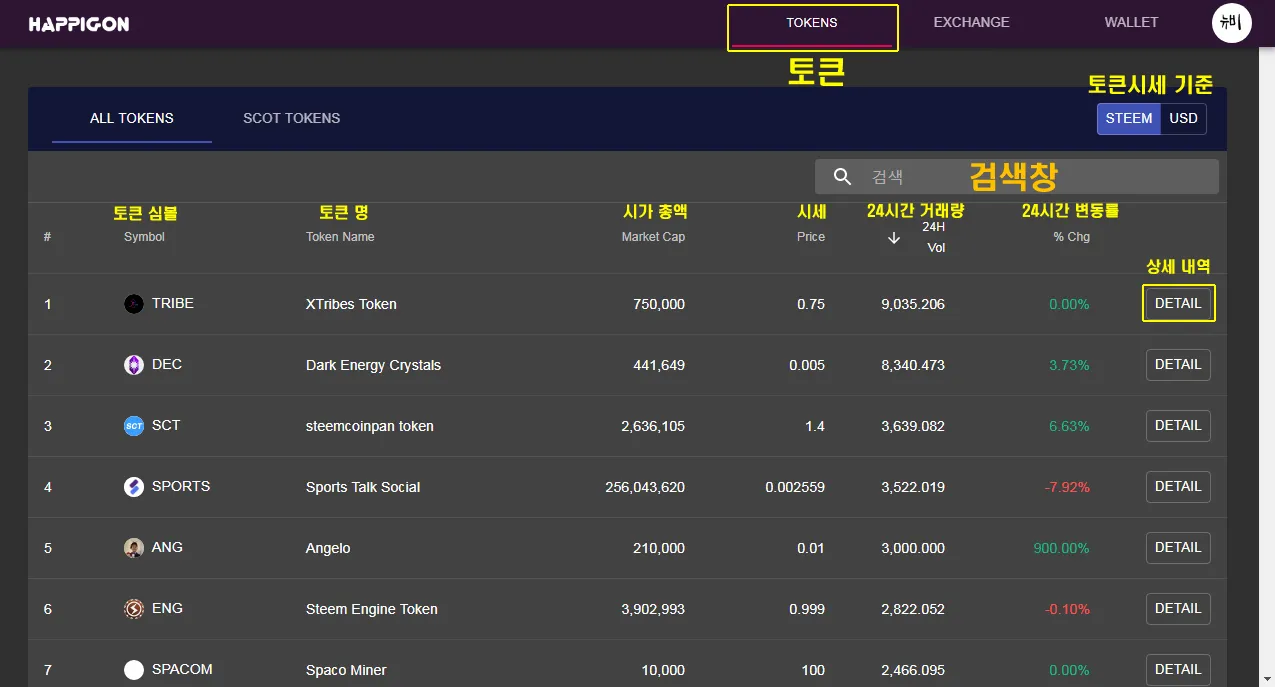
Task: Click the ANG avatar icon
Action: point(134,548)
